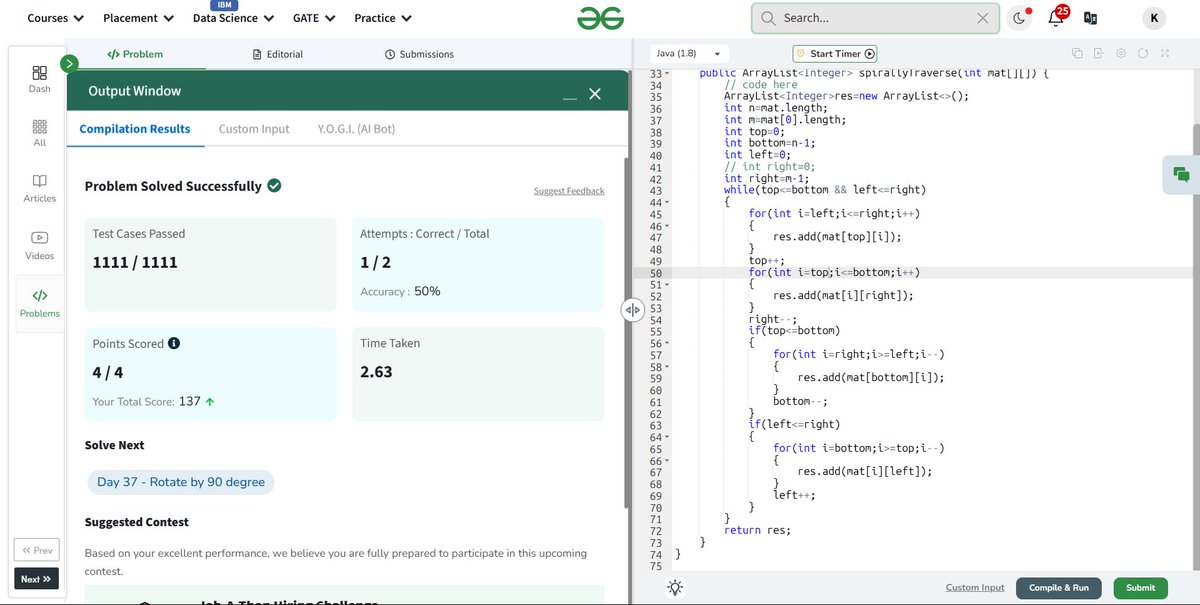
Task: Collapse sidebar with green arrow circle
Action: 69,64
